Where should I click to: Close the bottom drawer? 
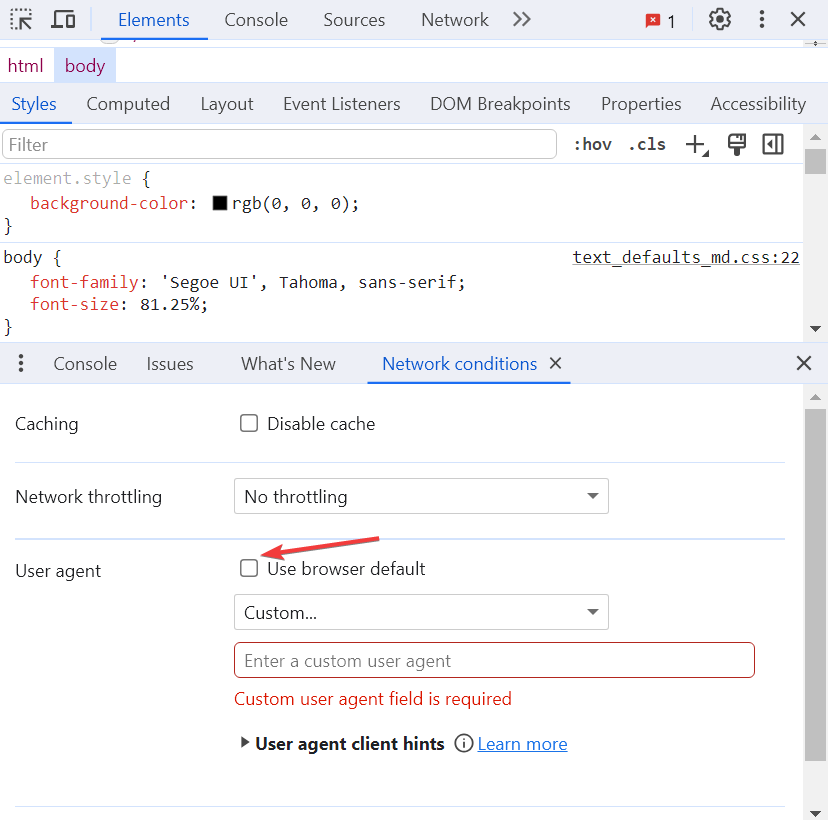pos(803,363)
